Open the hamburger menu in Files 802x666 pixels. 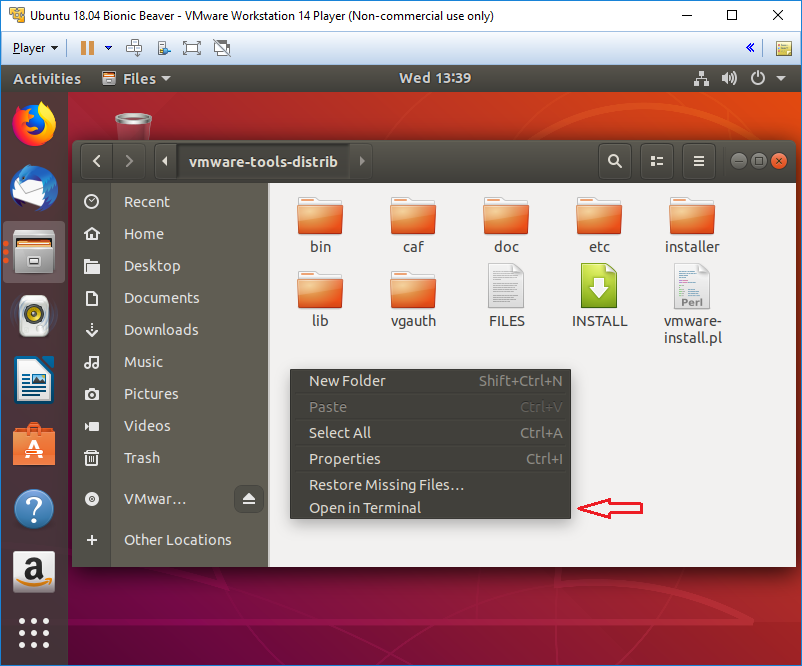tap(699, 162)
